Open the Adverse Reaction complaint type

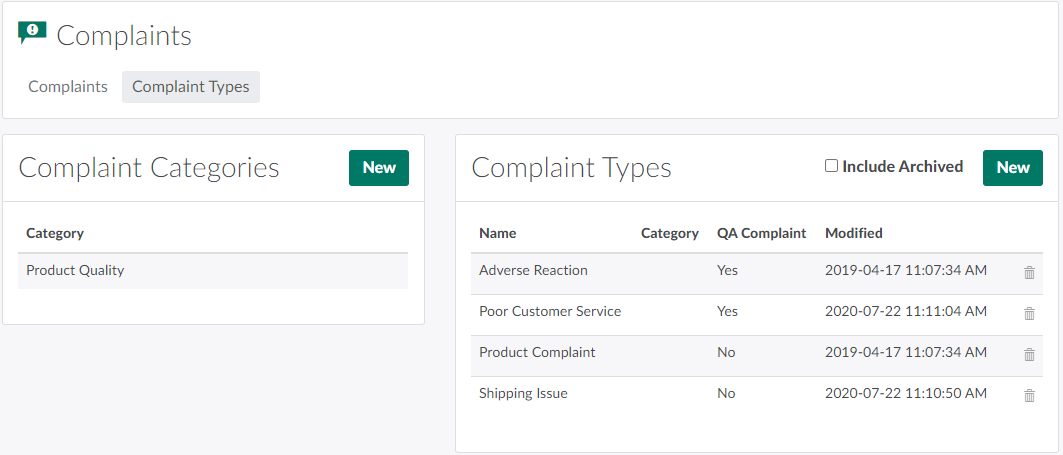tap(533, 270)
